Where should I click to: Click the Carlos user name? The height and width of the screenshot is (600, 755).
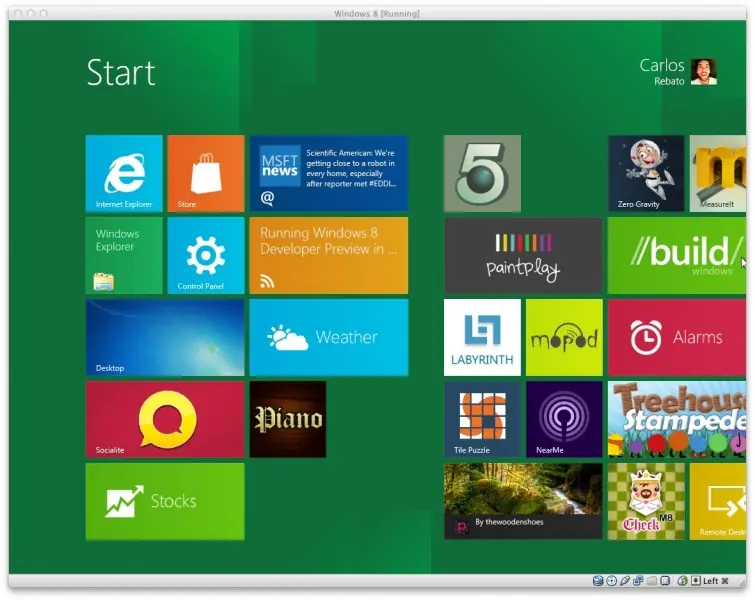pyautogui.click(x=662, y=65)
